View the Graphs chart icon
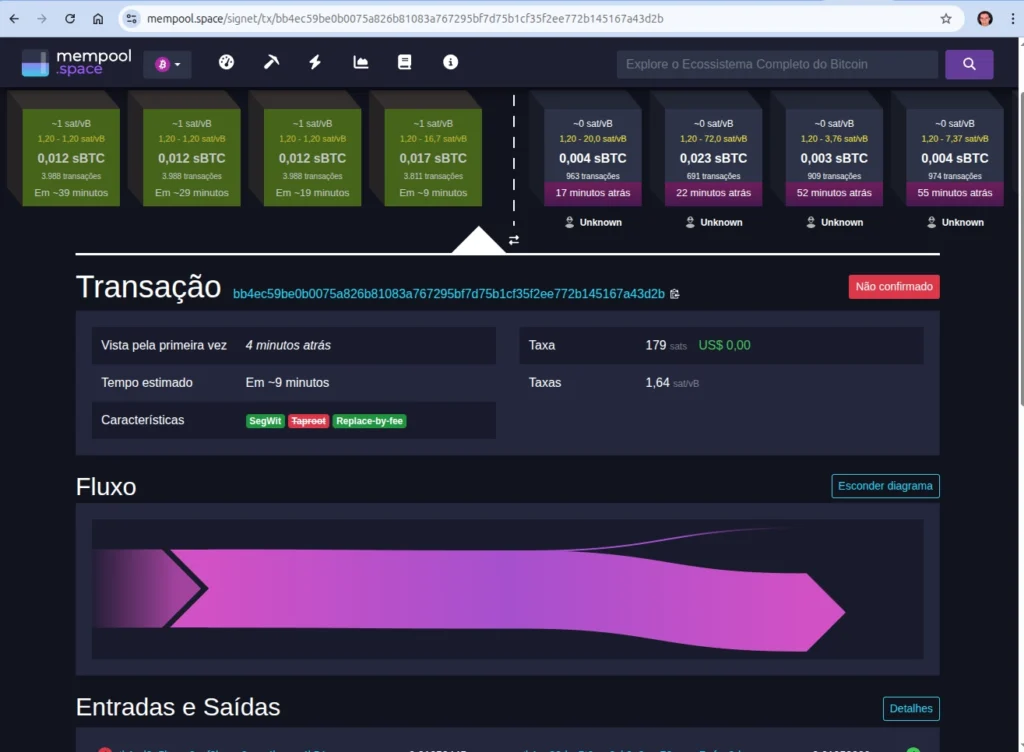This screenshot has height=752, width=1024. pyautogui.click(x=360, y=62)
